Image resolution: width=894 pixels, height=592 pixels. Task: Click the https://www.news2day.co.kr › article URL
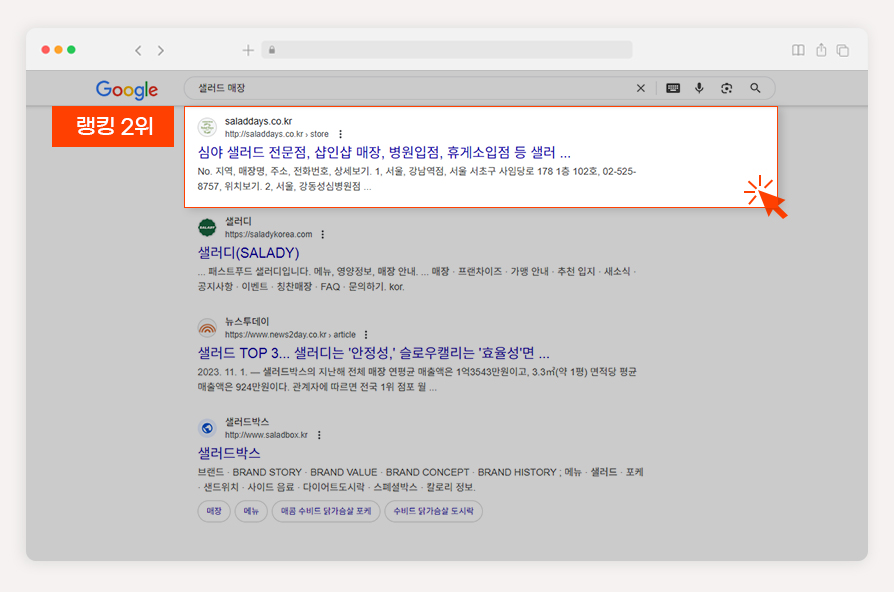point(290,335)
